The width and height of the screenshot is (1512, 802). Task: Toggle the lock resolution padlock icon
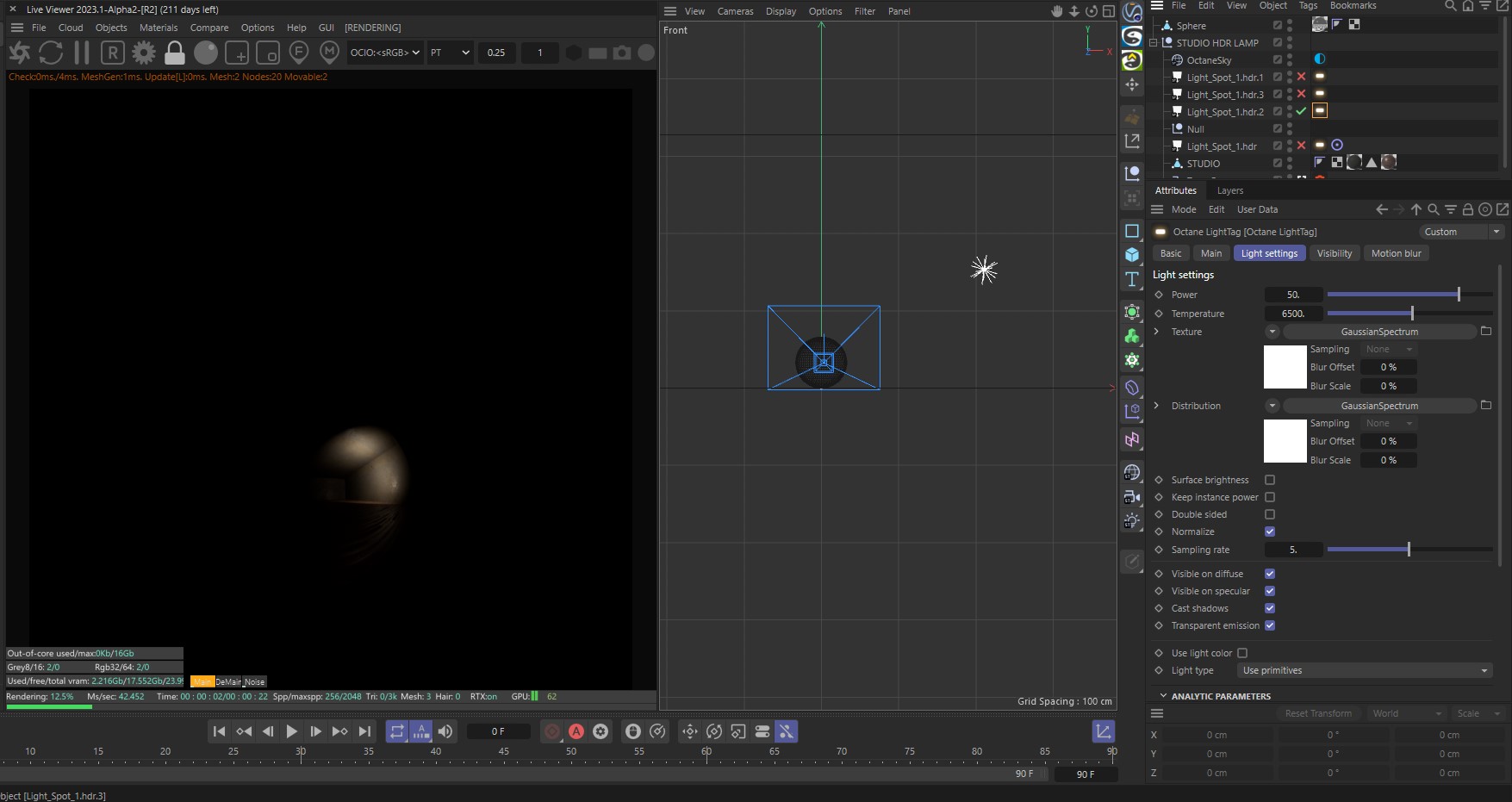[175, 53]
